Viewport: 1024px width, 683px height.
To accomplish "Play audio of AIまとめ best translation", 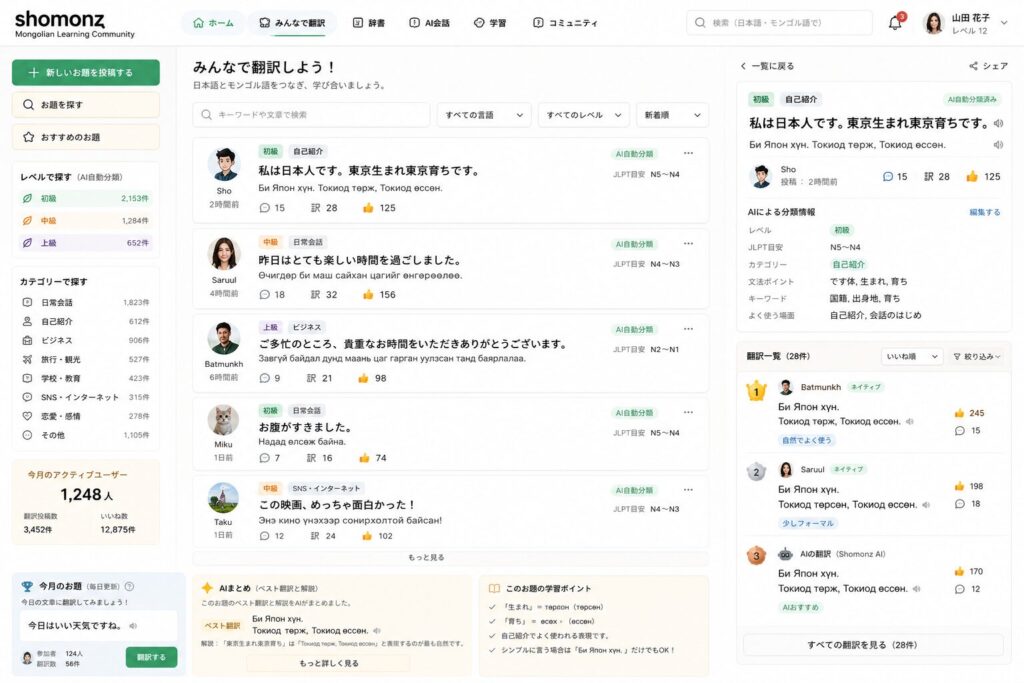I will (377, 631).
